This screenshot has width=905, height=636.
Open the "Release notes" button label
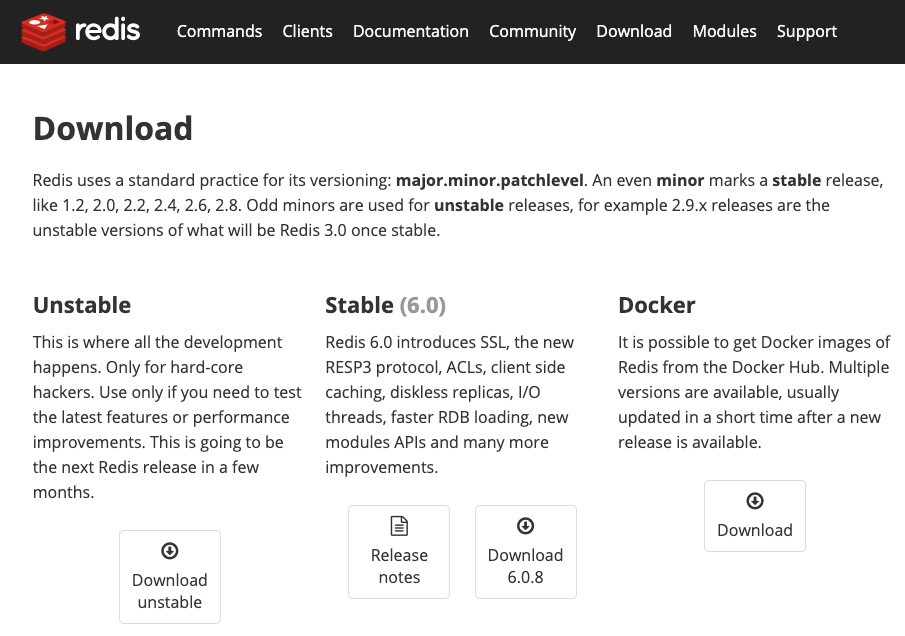[399, 566]
